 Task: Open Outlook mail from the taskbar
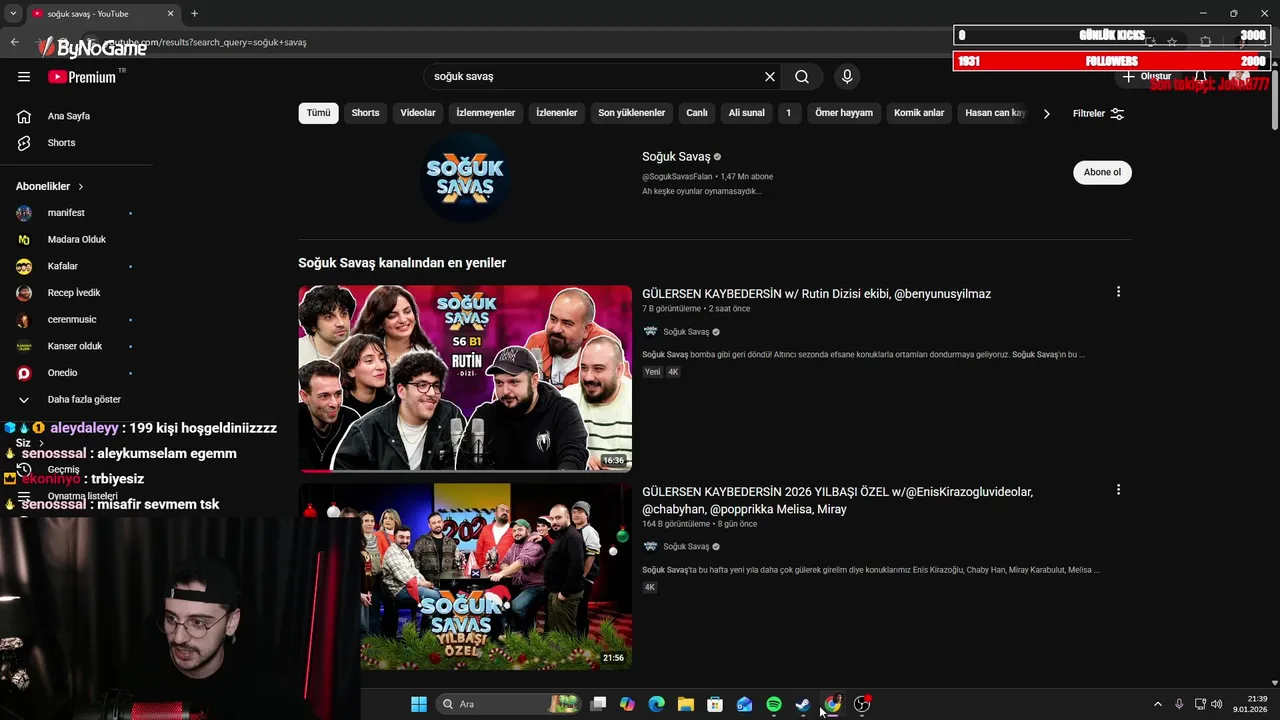point(744,704)
